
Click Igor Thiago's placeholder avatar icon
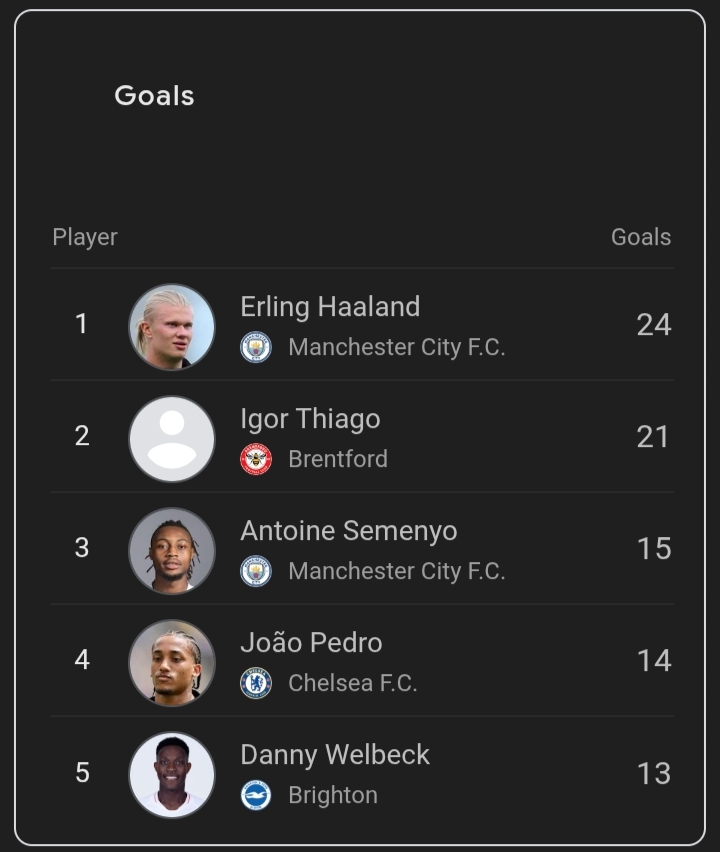(172, 438)
